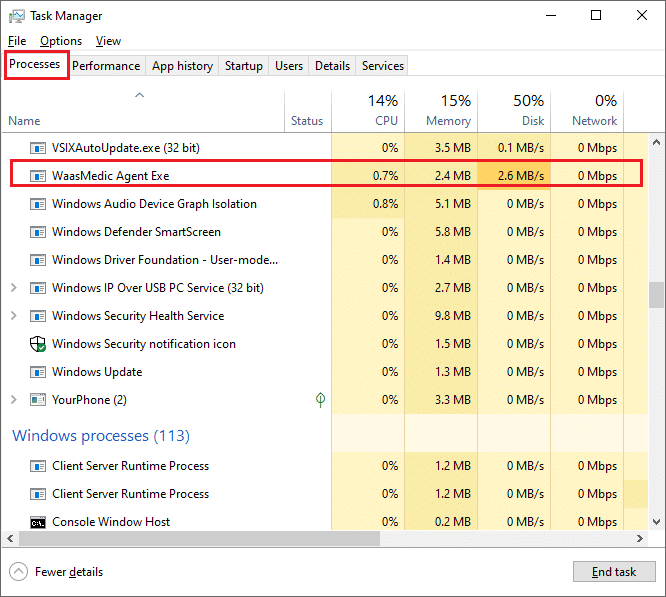Select the WaasMedic Agent Exe process name
666x597 pixels.
110,176
